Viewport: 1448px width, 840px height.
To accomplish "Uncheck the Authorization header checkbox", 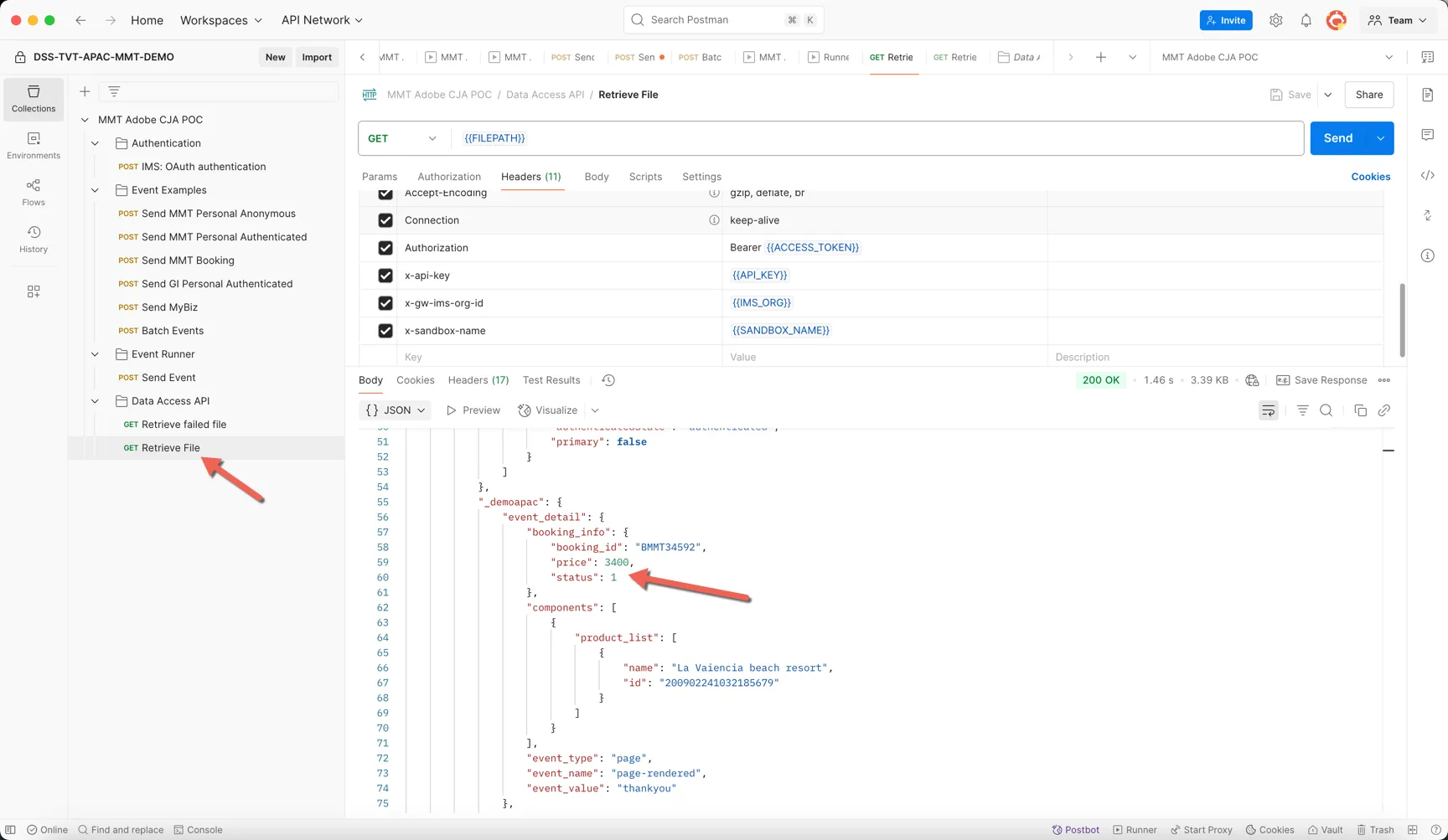I will (385, 248).
